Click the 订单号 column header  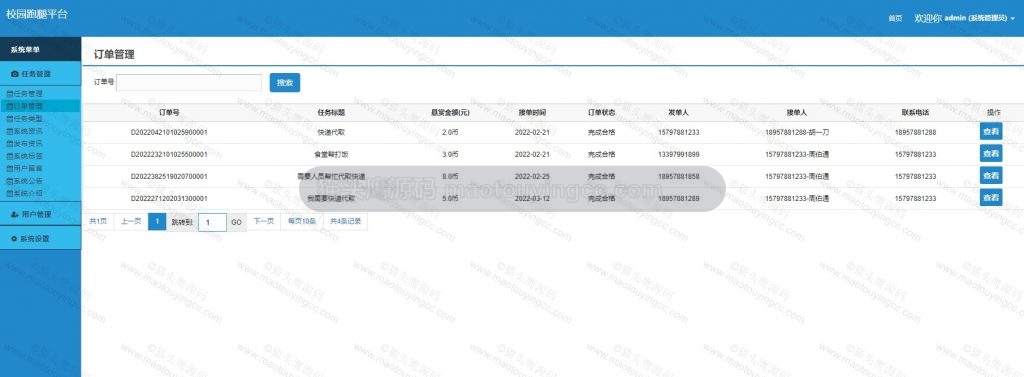(x=169, y=112)
